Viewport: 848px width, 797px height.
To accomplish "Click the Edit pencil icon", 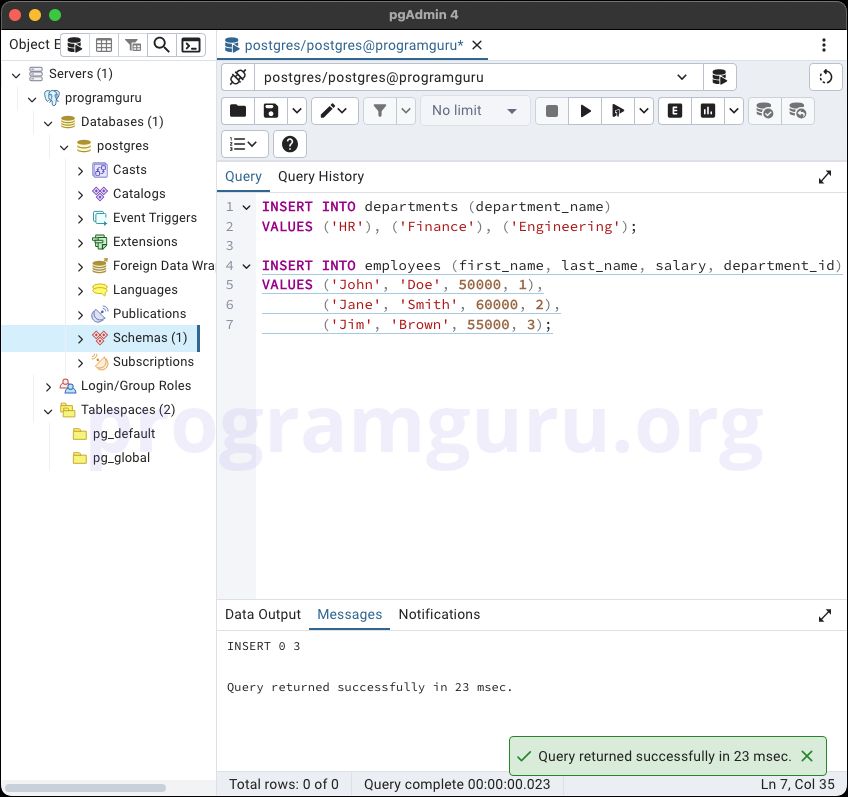I will (334, 111).
